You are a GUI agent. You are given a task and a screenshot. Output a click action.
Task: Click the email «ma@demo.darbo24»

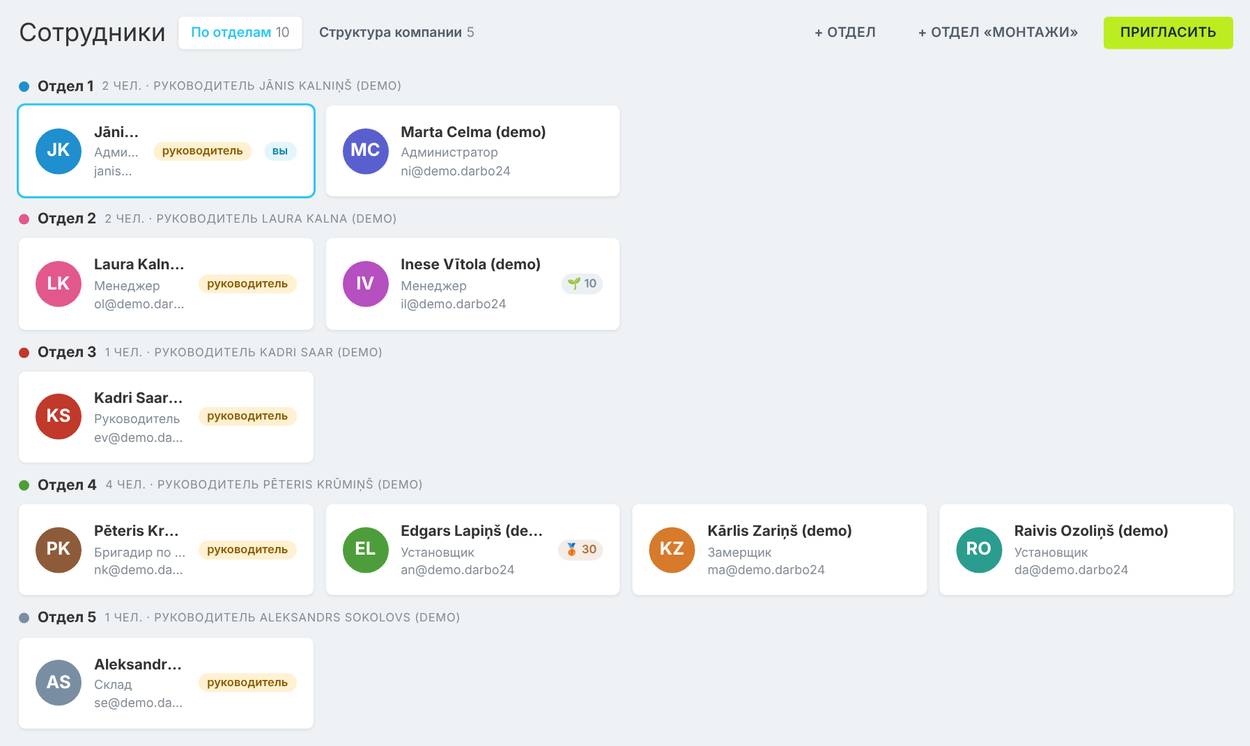[766, 570]
